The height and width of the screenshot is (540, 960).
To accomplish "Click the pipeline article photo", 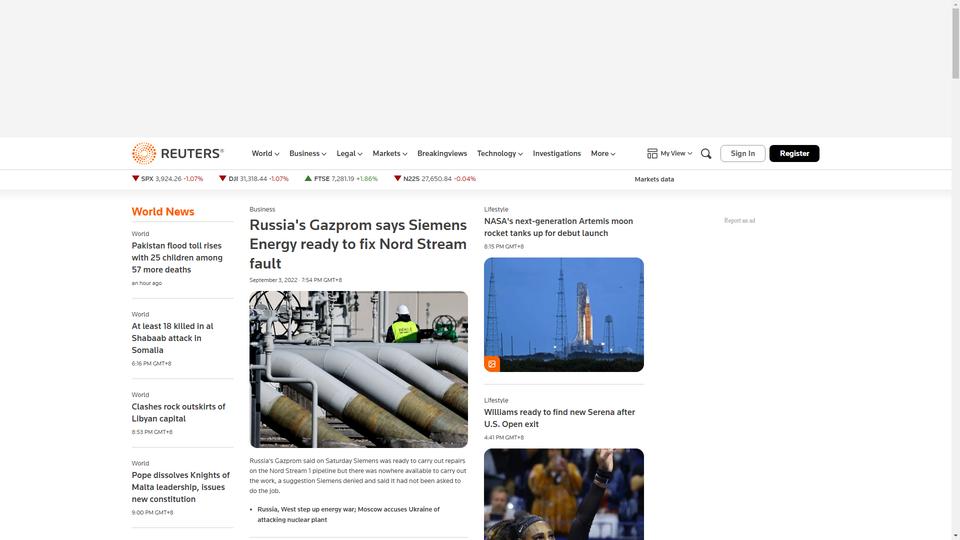I will 359,369.
